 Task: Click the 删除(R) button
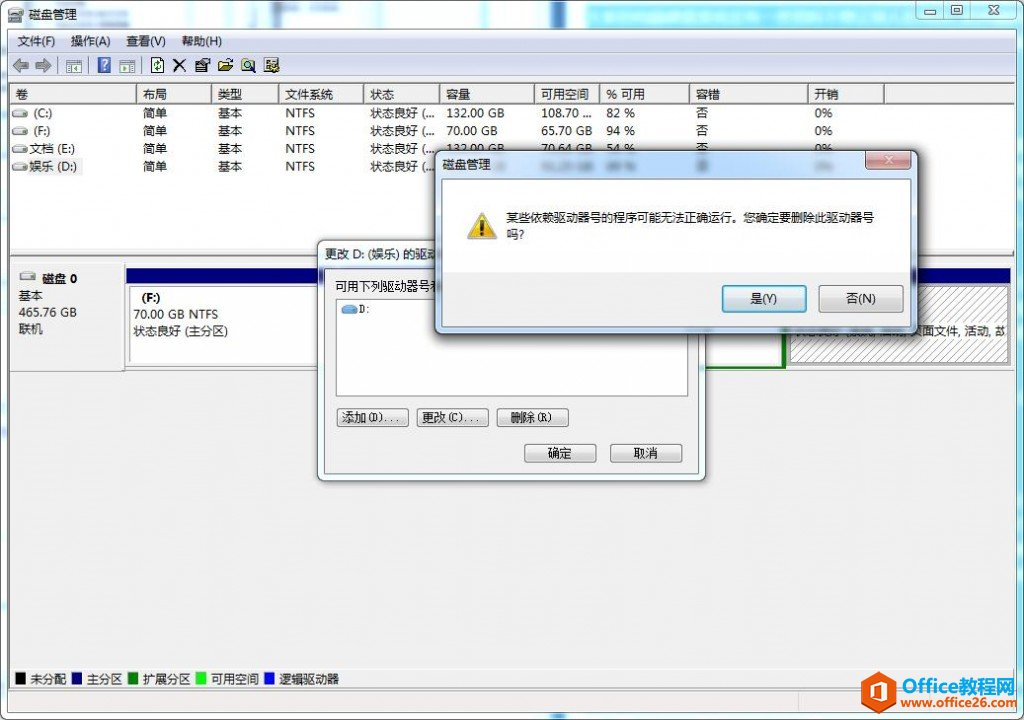pyautogui.click(x=532, y=417)
